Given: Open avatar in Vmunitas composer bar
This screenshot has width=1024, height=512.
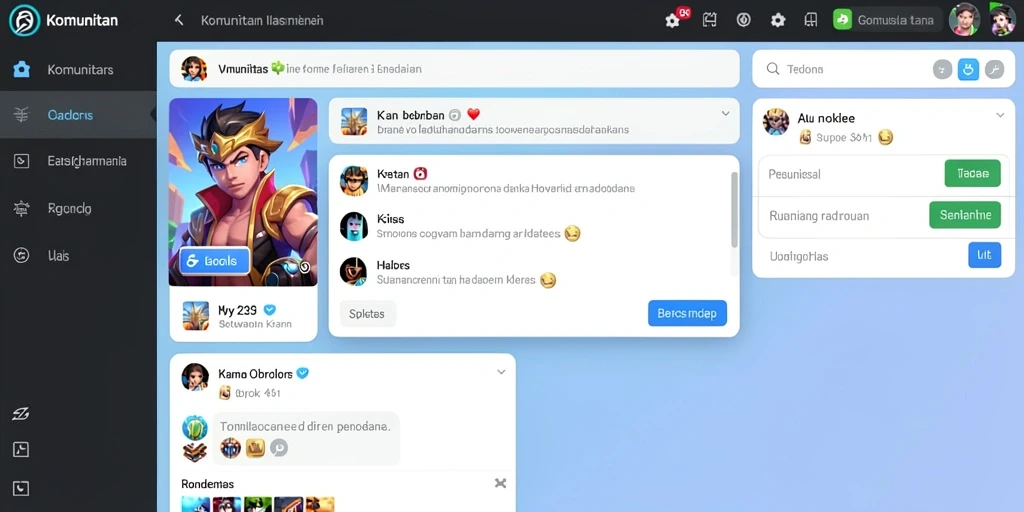Looking at the screenshot, I should click(x=194, y=69).
